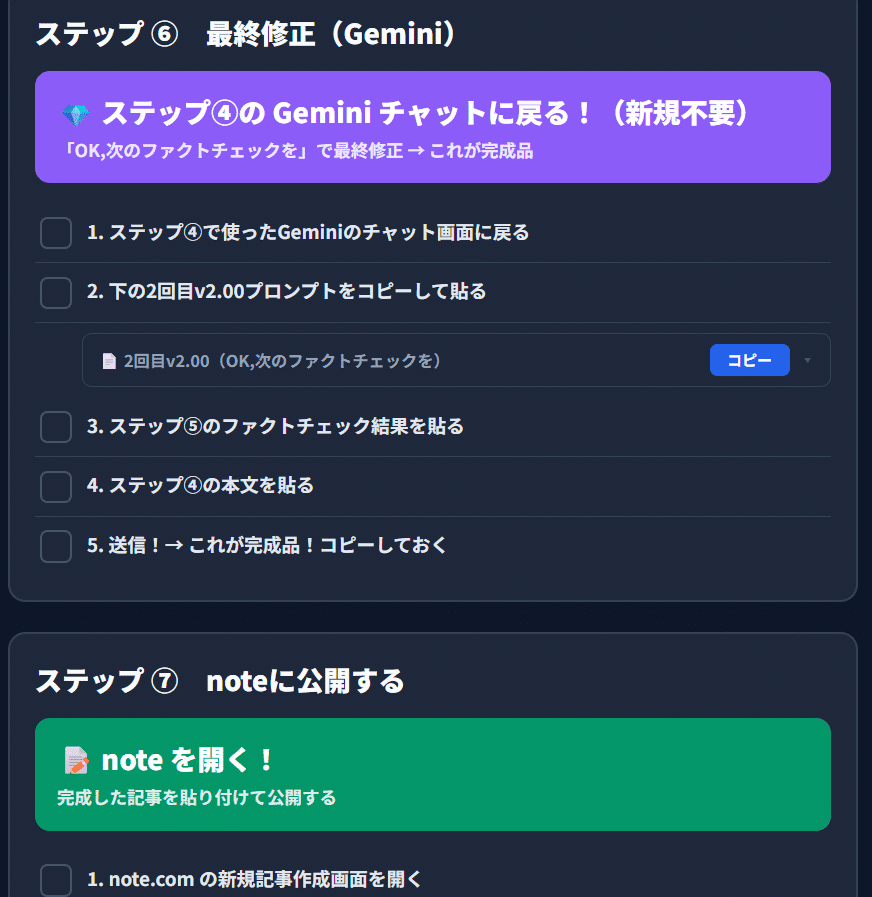872x897 pixels.
Task: Mark 送信!これが完成品 step as done
Action: tap(56, 546)
